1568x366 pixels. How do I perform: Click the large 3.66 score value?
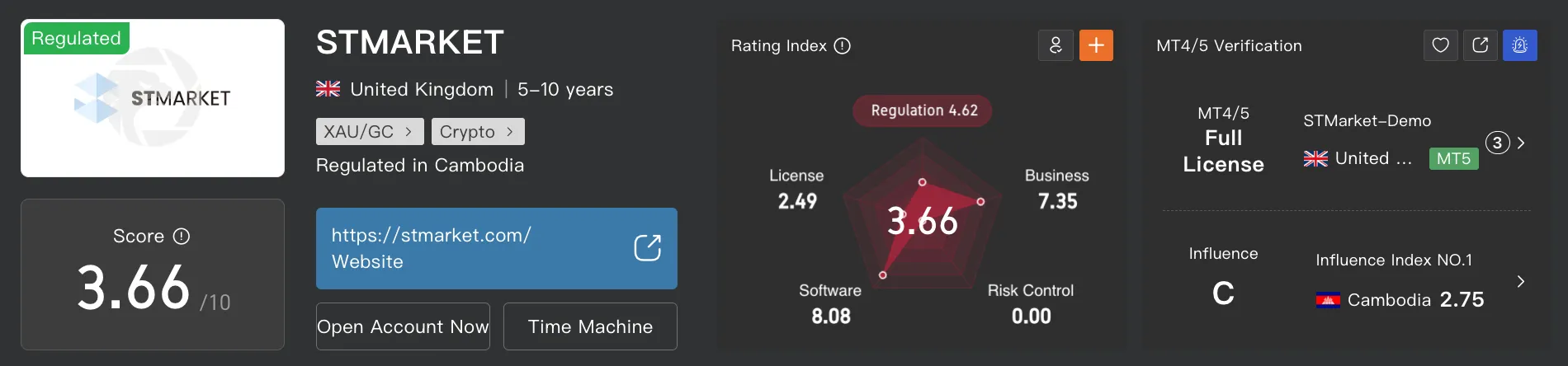click(x=134, y=288)
